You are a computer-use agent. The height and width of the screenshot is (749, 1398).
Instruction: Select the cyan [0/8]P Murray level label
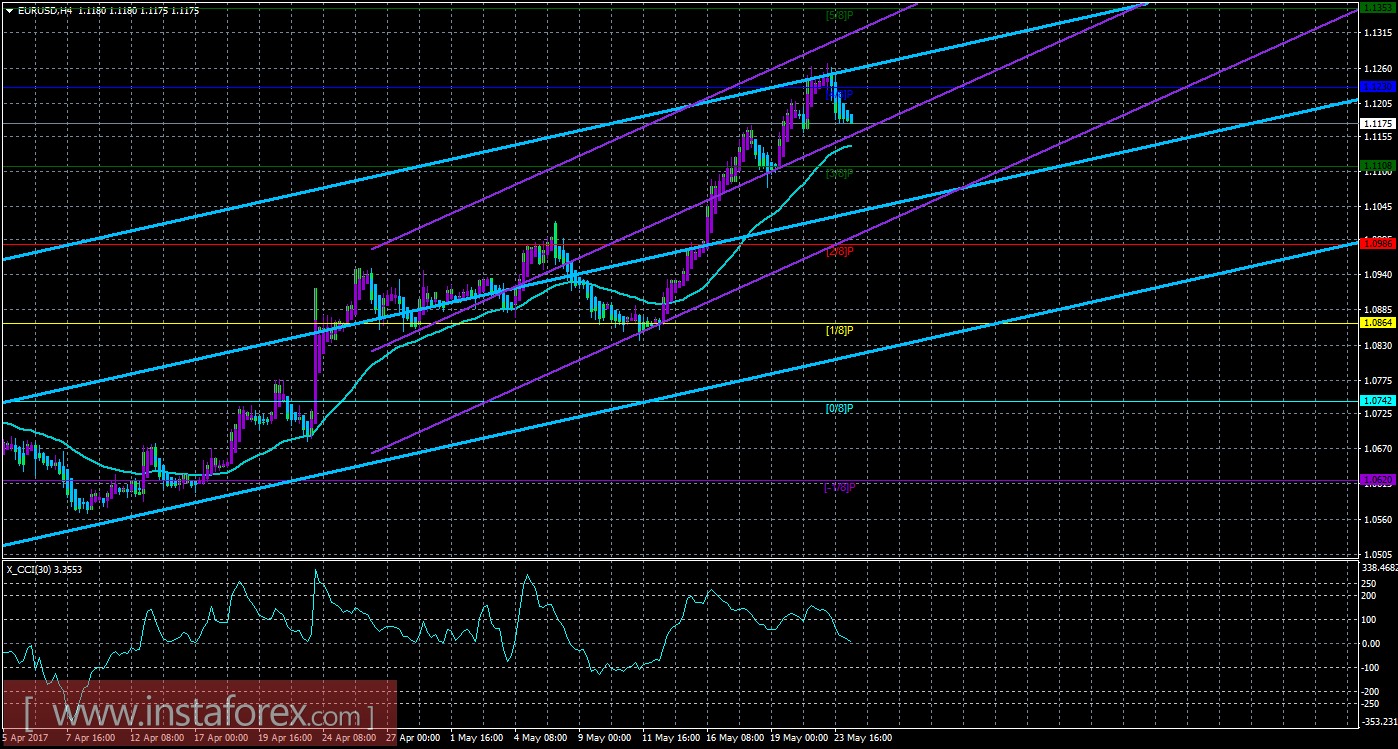(840, 408)
